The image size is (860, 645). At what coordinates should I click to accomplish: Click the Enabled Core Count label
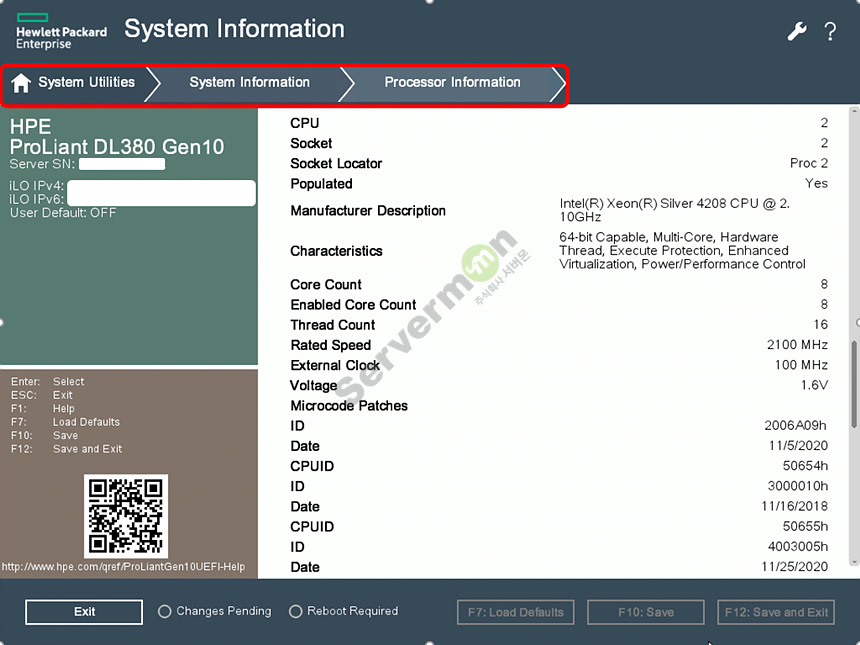[353, 304]
